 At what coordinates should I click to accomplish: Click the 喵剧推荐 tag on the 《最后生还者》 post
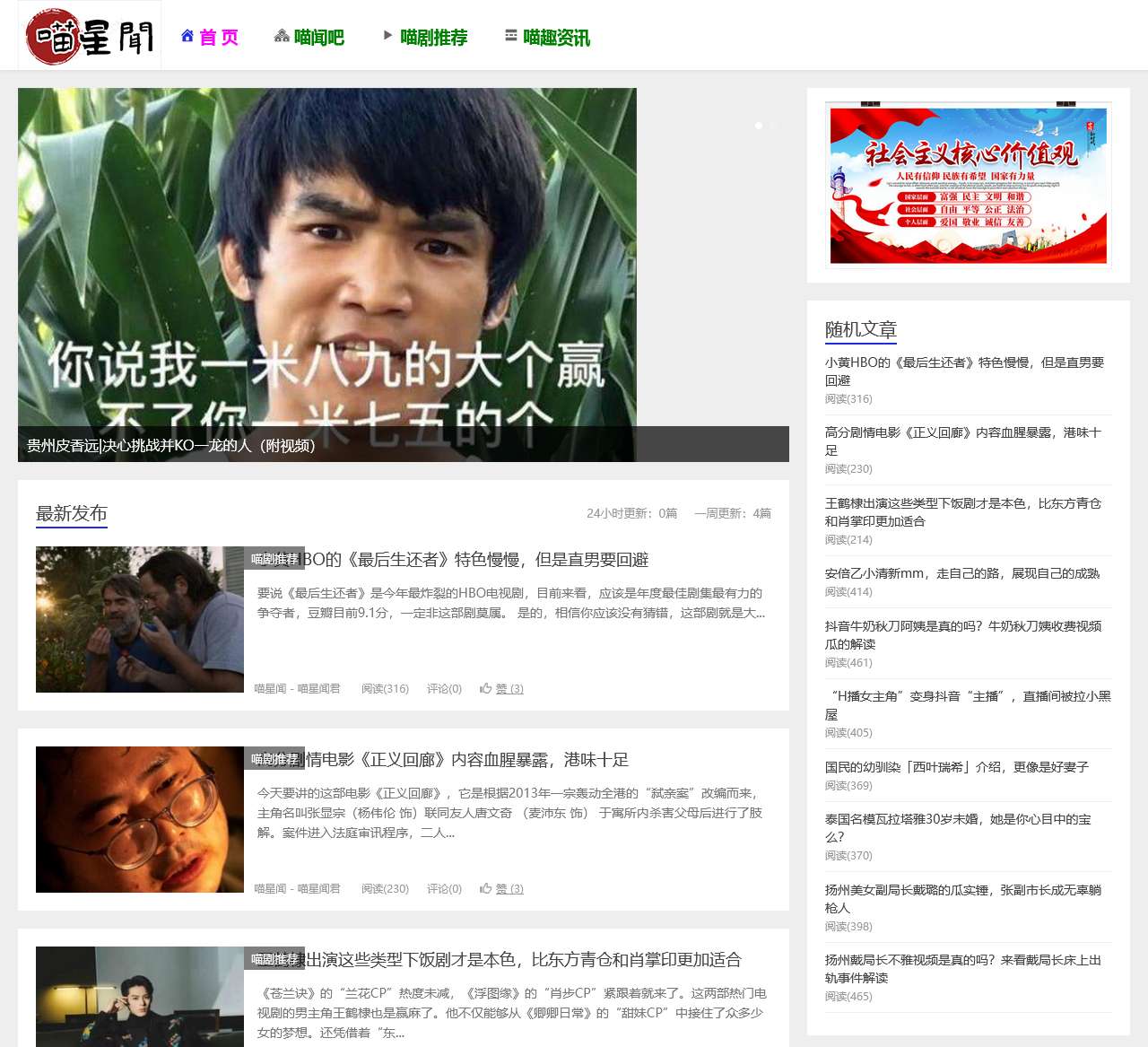pyautogui.click(x=274, y=559)
